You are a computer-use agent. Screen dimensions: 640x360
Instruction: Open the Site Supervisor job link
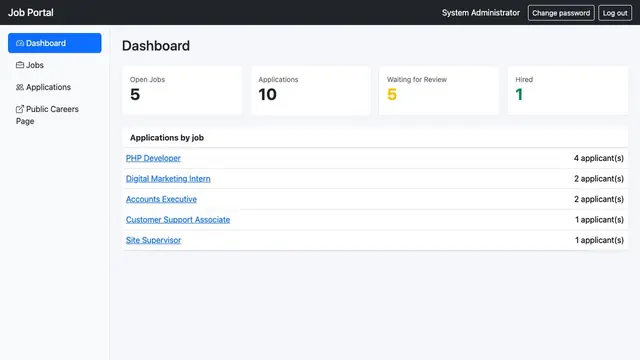point(153,240)
